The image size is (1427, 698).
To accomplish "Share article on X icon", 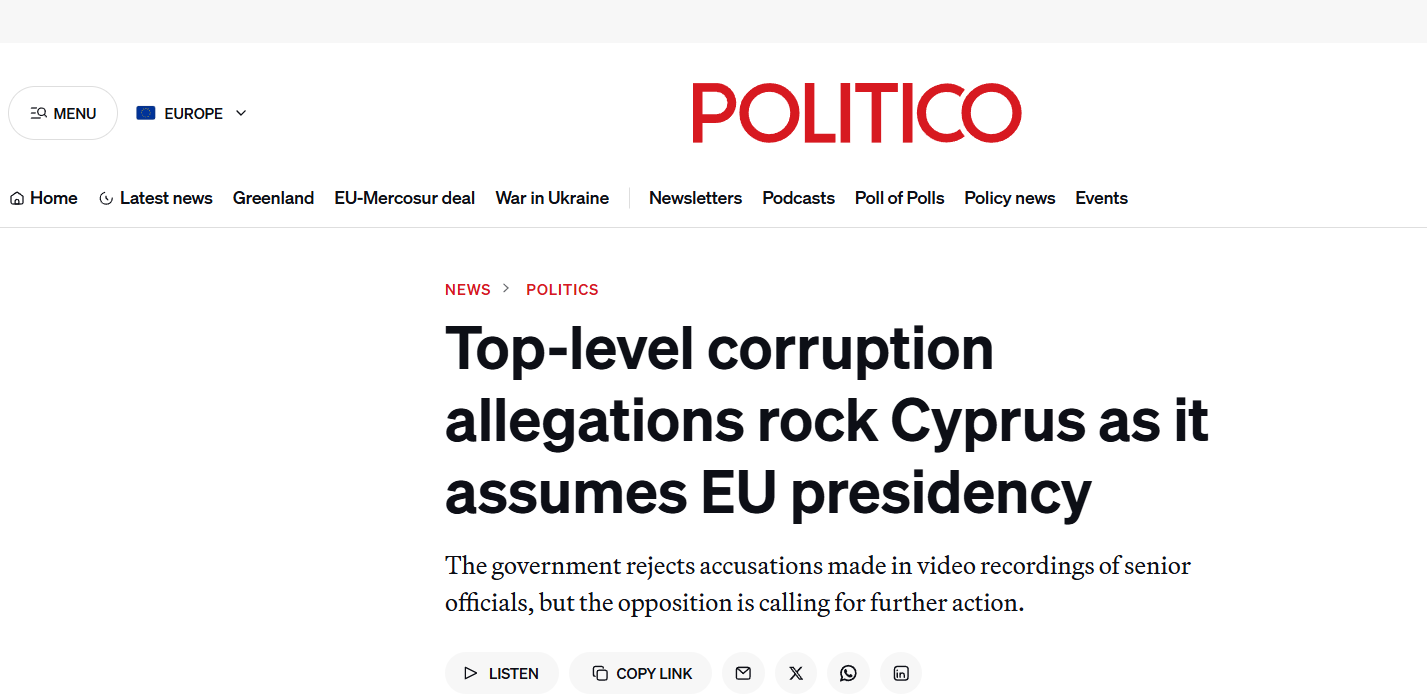I will (x=796, y=673).
